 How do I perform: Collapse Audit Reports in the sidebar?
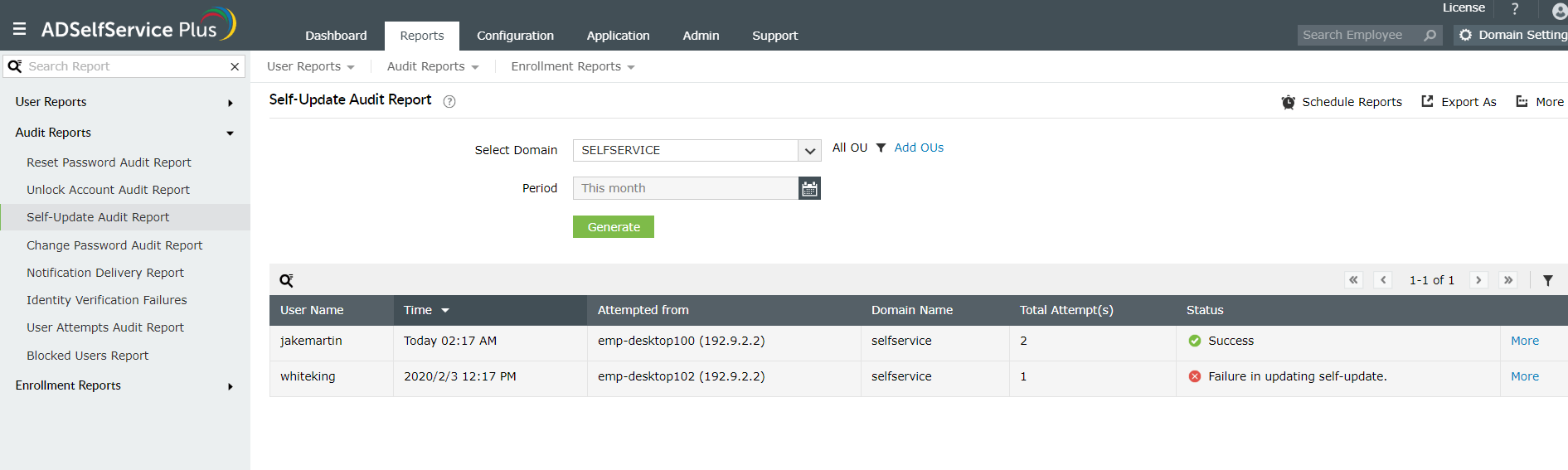[x=230, y=133]
